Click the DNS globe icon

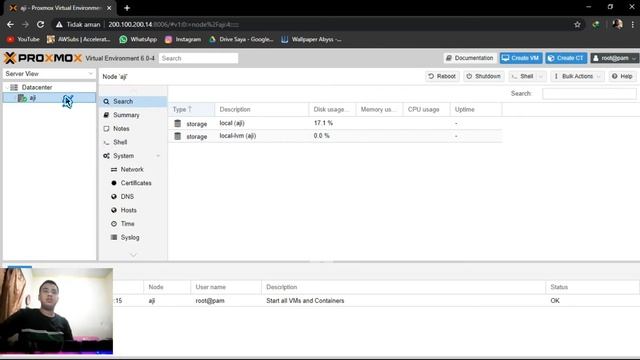point(114,197)
